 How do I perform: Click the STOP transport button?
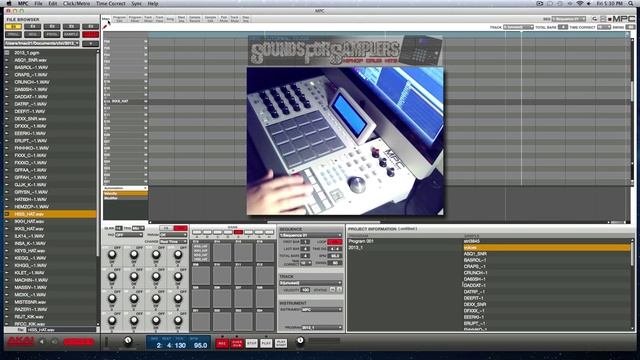[251, 344]
